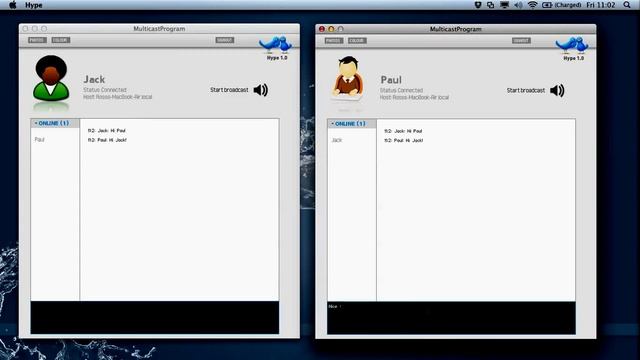Click Paul's businessman avatar picture
This screenshot has width=640, height=360.
[x=348, y=78]
